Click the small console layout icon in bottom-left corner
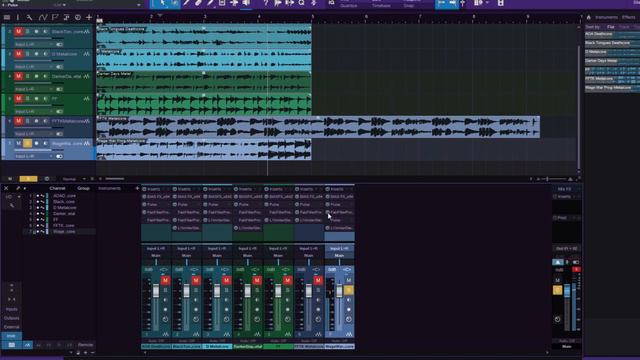640x360 pixels. pos(12,345)
